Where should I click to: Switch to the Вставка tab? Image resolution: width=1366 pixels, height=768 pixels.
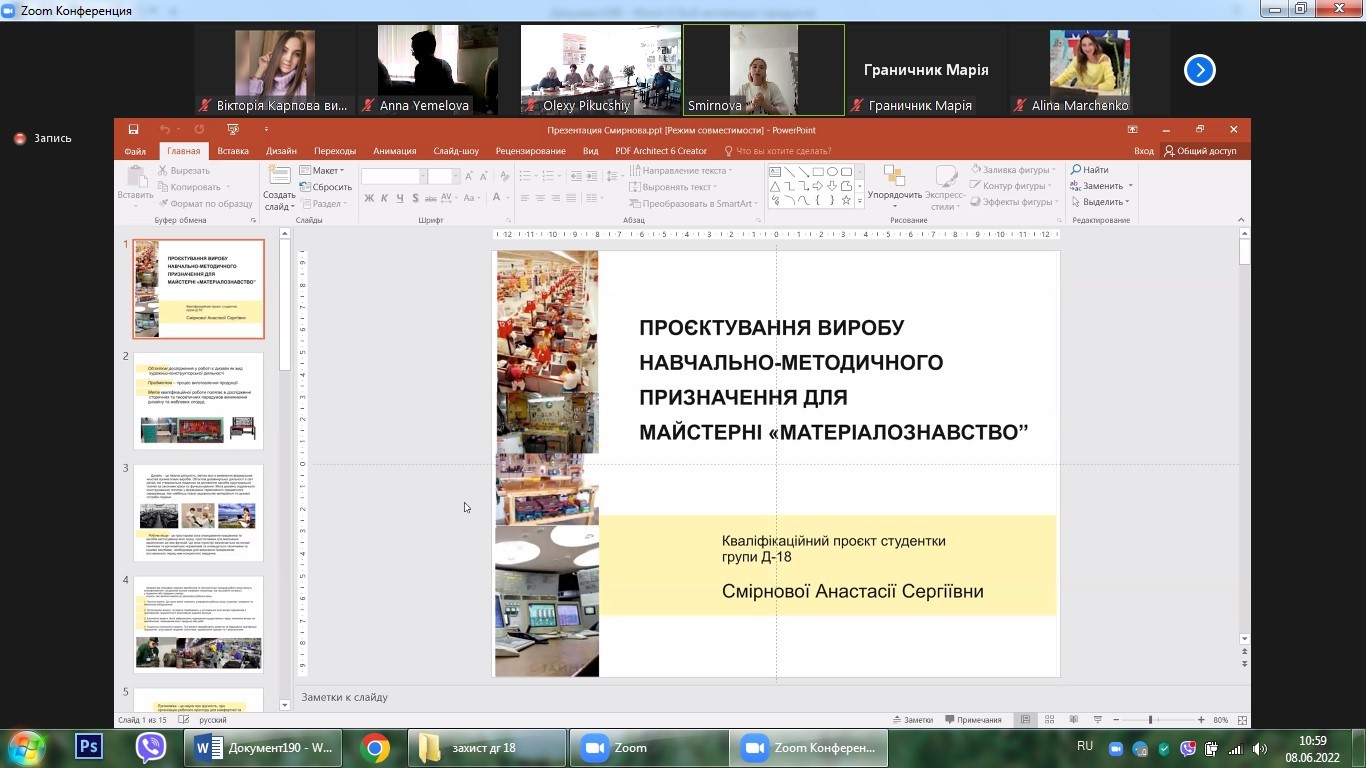[x=233, y=151]
